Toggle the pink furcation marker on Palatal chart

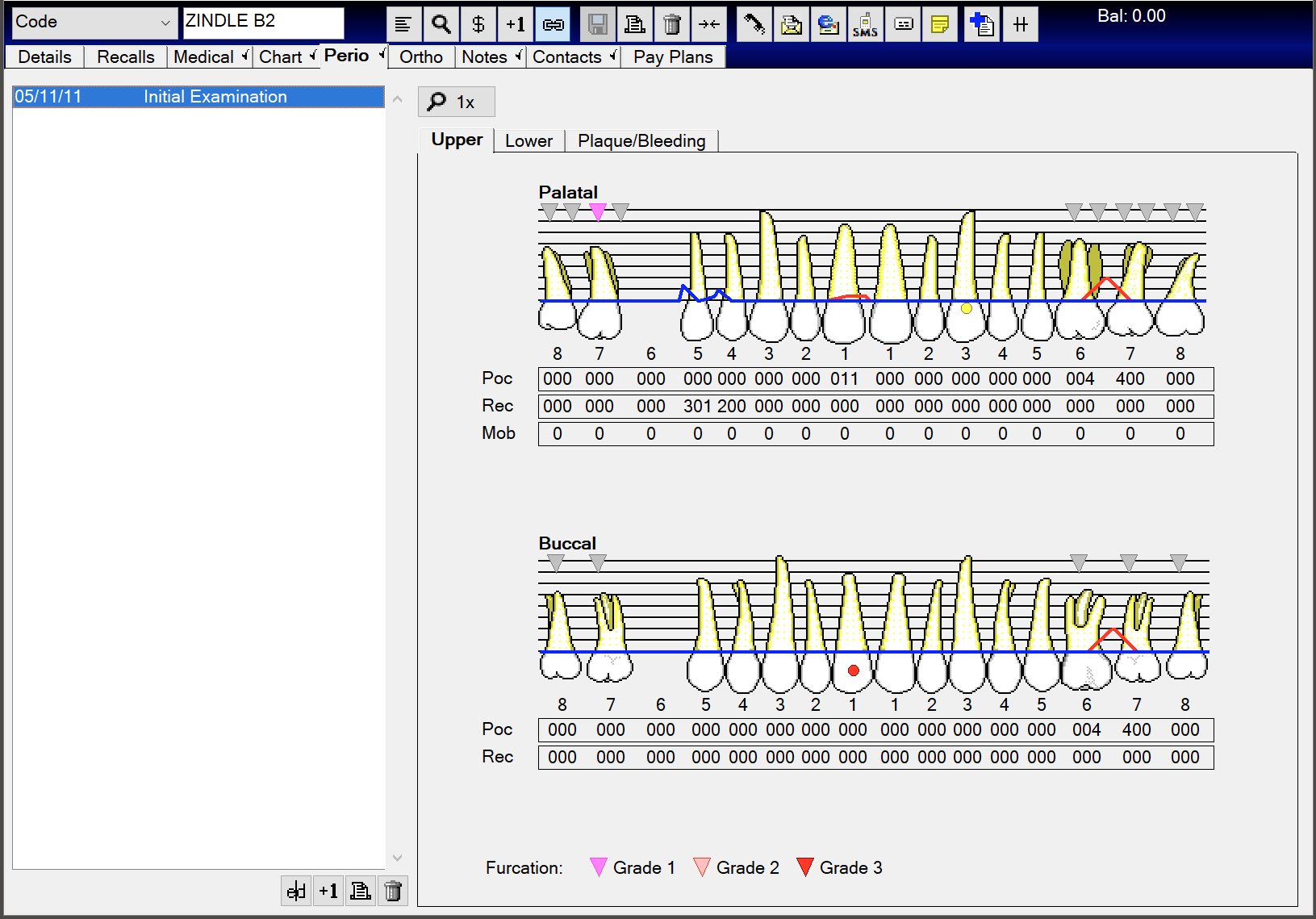(597, 211)
